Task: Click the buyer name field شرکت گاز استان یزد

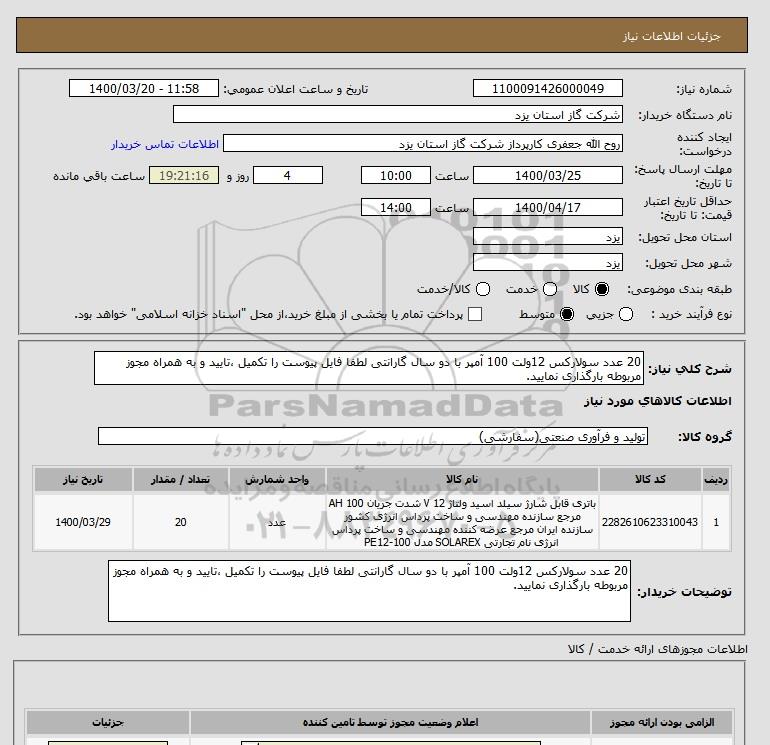Action: tap(398, 114)
